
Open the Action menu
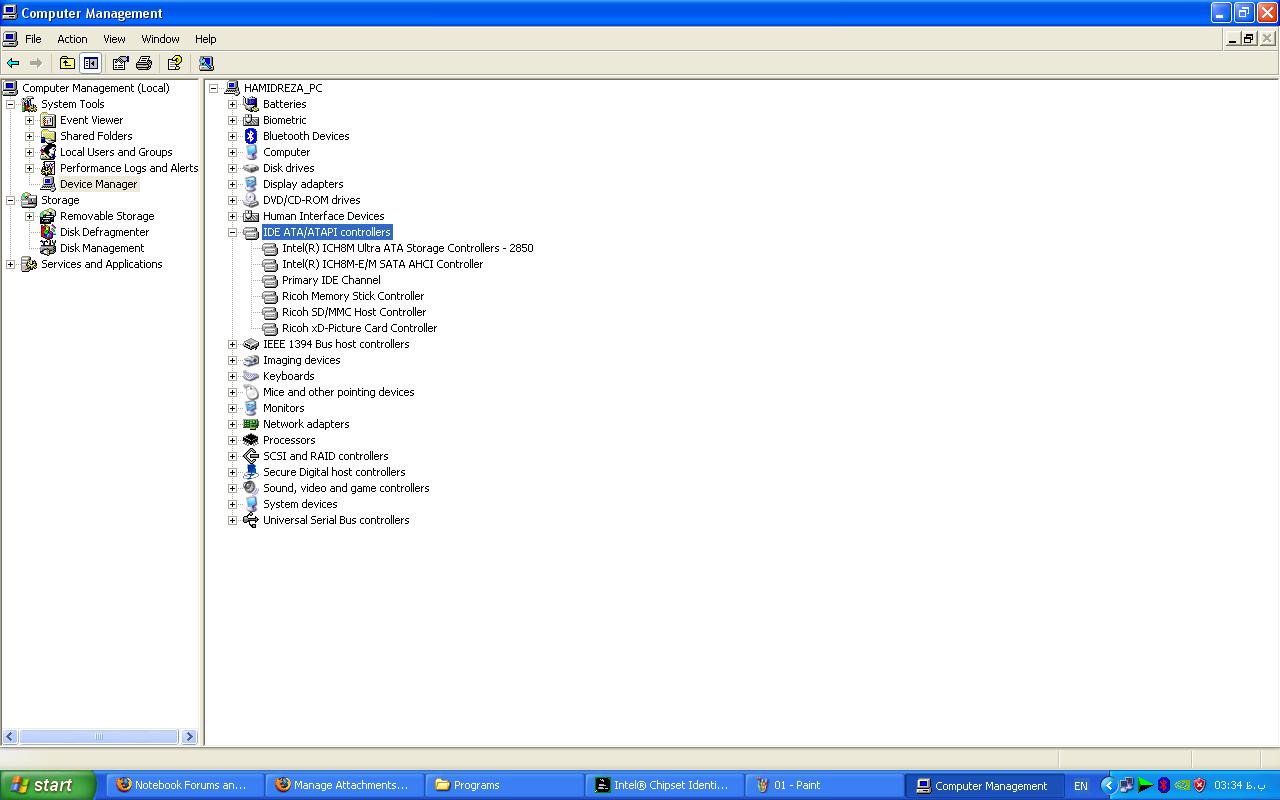coord(72,39)
